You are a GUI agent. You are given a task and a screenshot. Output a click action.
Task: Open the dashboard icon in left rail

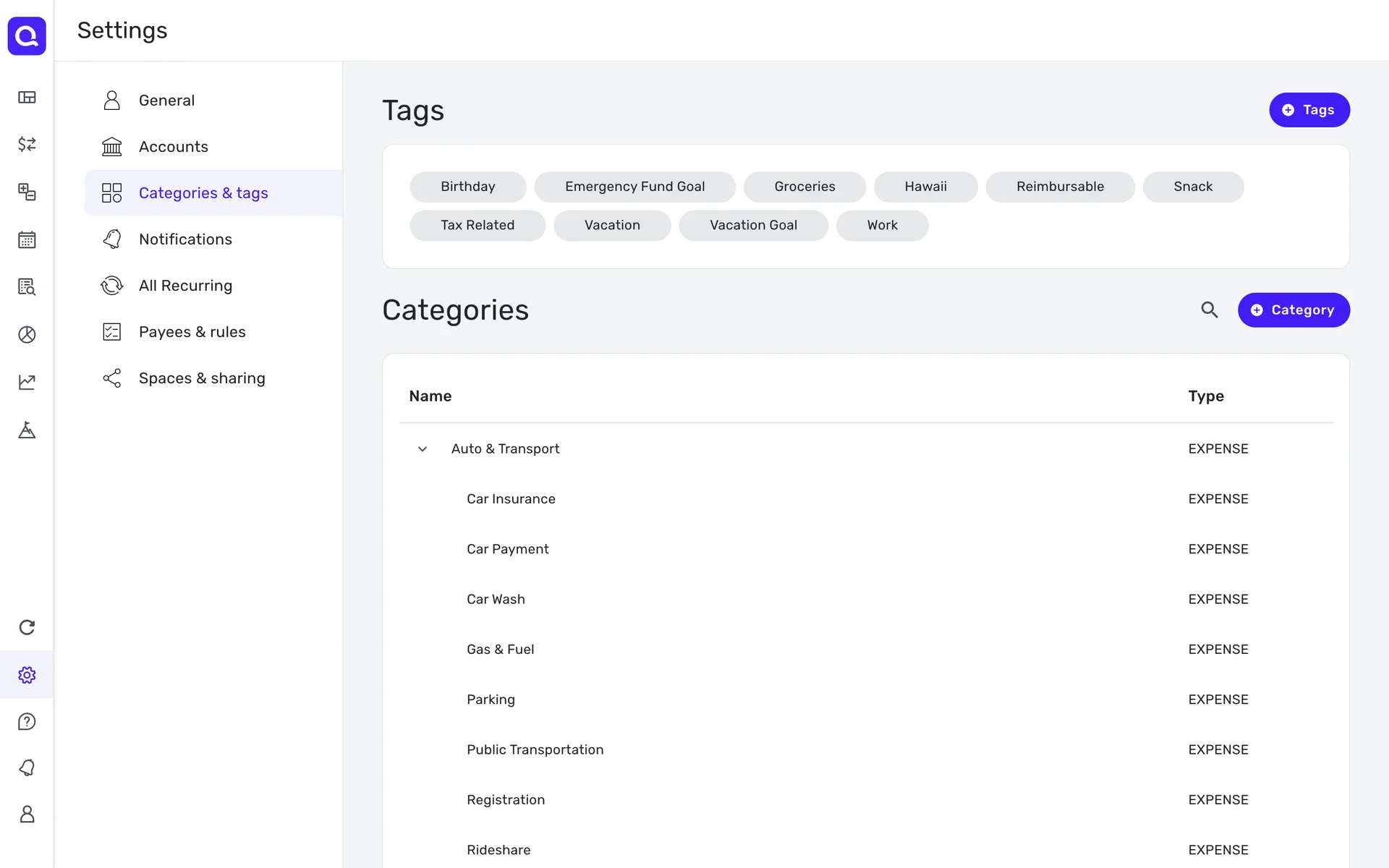(27, 97)
